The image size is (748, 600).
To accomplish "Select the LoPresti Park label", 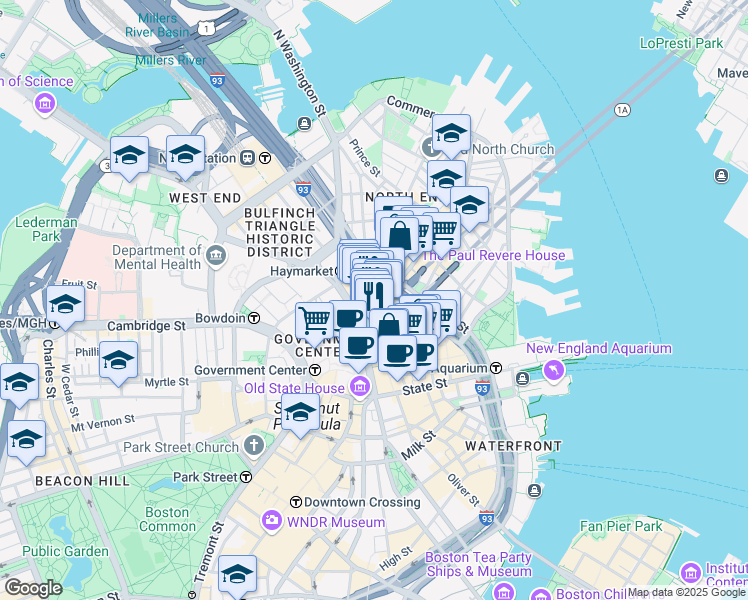I will tap(682, 43).
